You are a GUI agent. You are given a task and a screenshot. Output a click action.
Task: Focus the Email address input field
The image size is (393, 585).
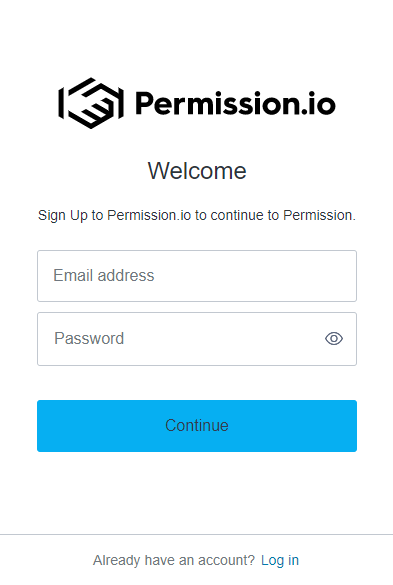pyautogui.click(x=197, y=276)
